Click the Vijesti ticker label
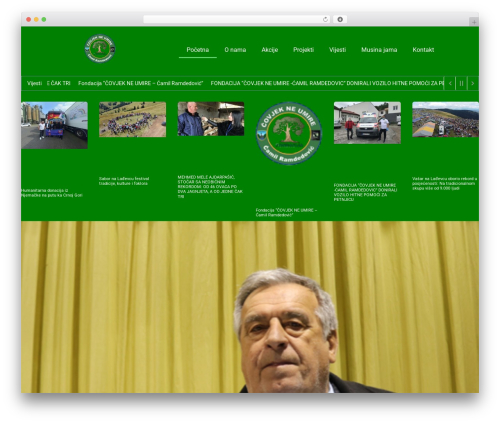 tap(34, 83)
